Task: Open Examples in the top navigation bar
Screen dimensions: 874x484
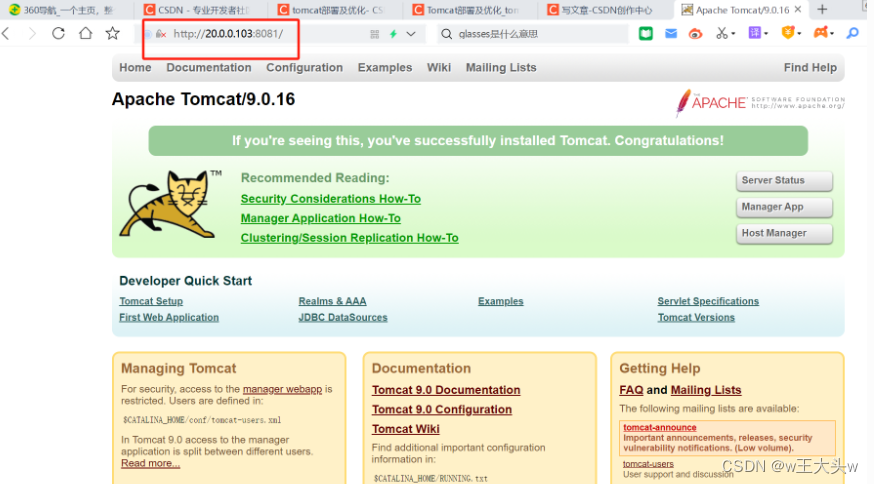Action: coord(385,67)
